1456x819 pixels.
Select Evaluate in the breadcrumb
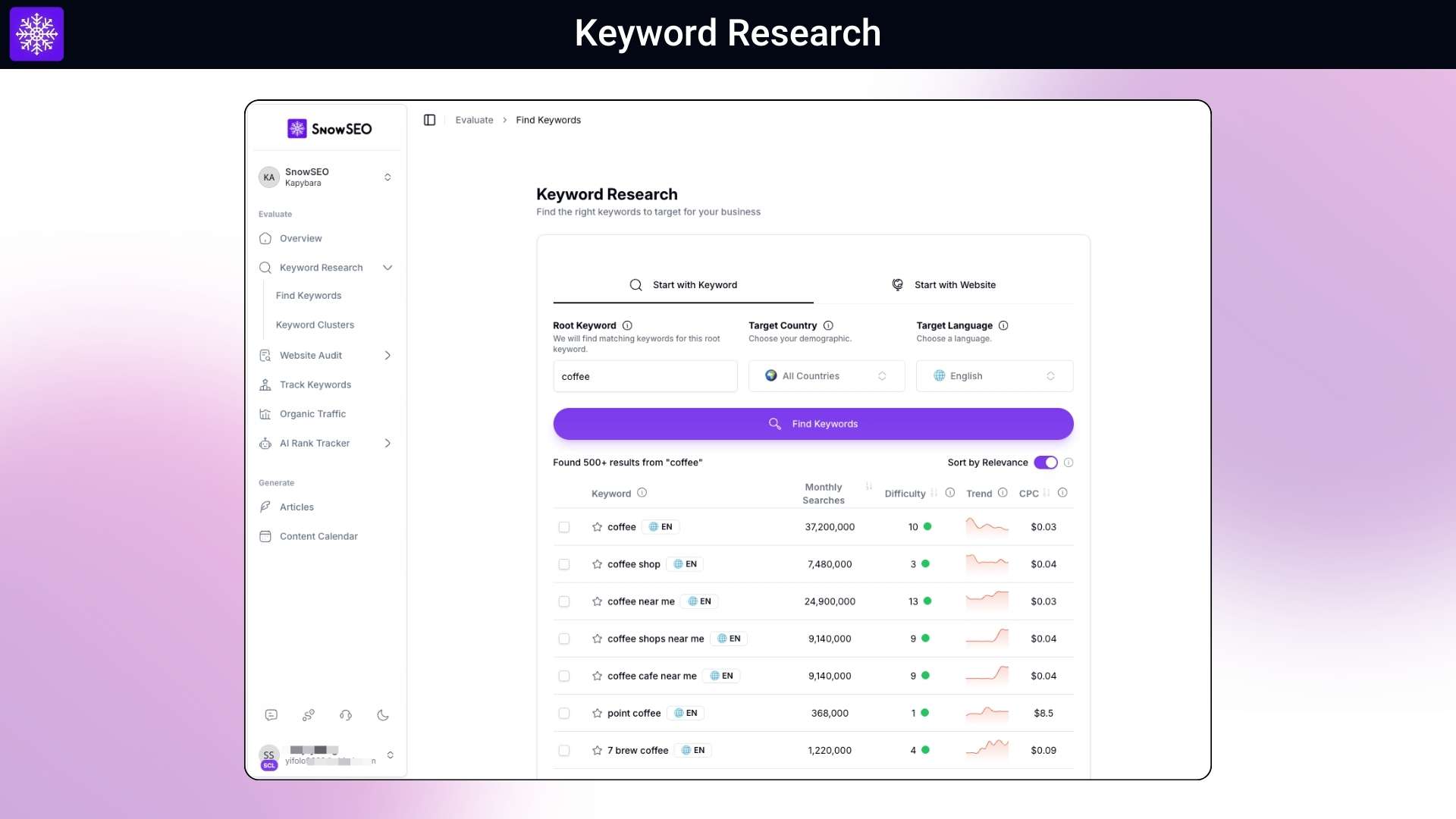click(x=474, y=120)
